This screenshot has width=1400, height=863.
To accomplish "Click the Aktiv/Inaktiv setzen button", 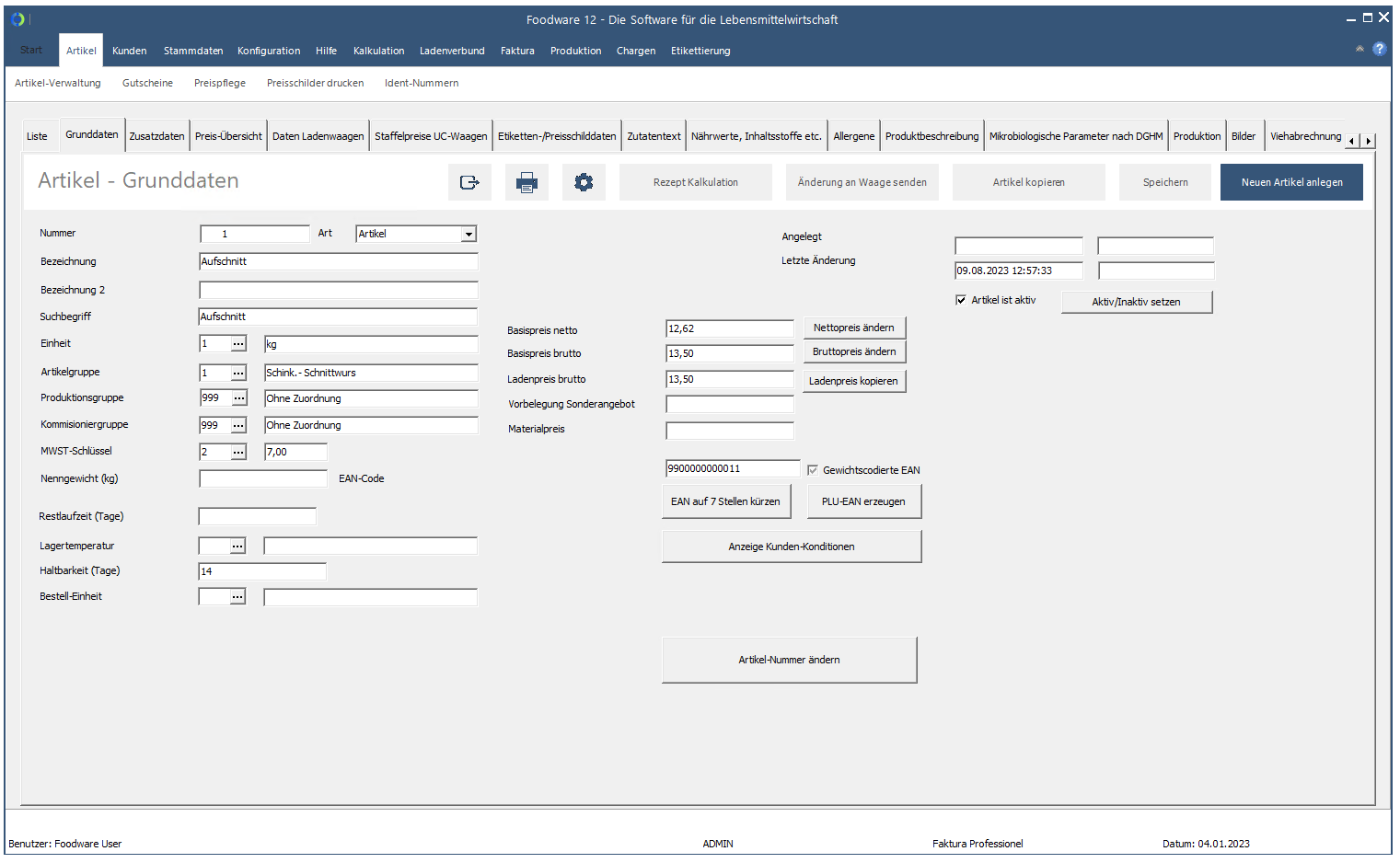I will [x=1137, y=302].
